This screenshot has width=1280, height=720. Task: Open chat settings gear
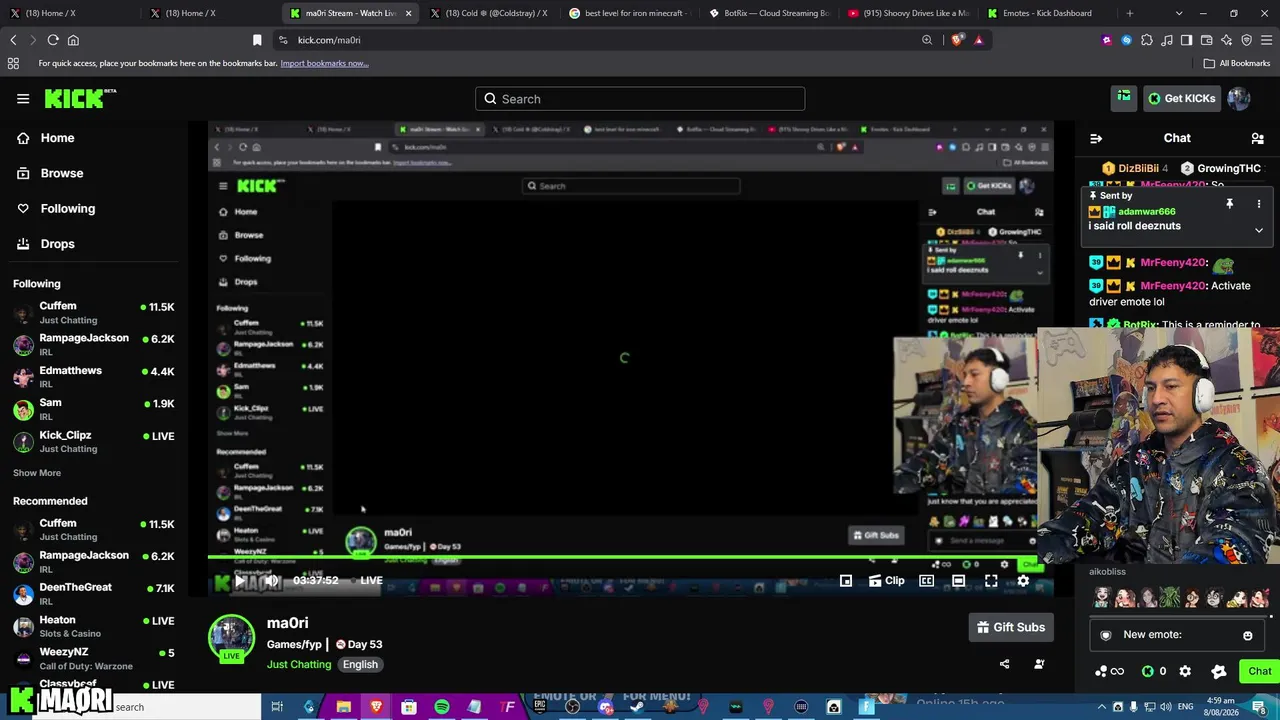tap(1185, 672)
